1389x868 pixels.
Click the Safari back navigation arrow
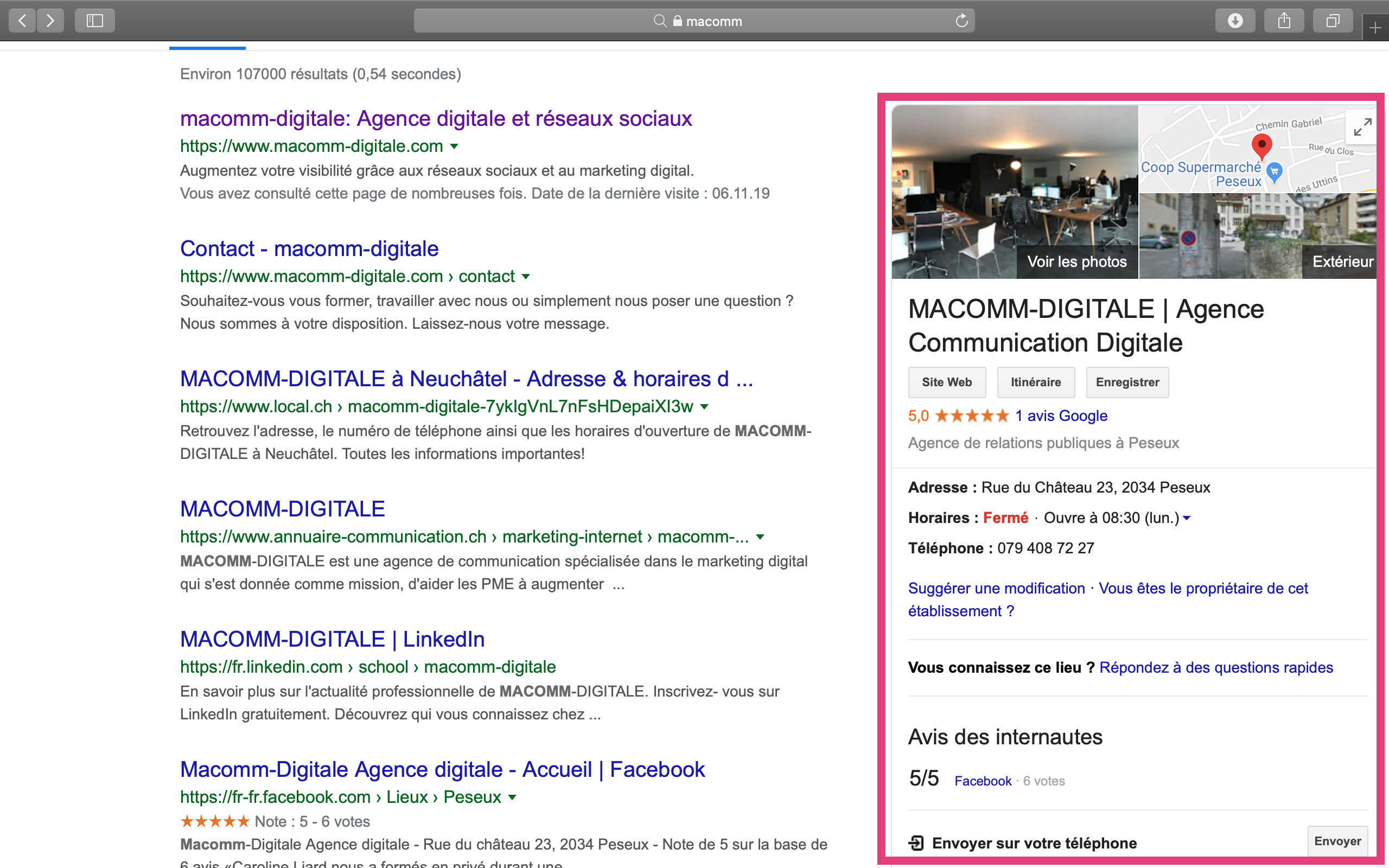(x=22, y=21)
